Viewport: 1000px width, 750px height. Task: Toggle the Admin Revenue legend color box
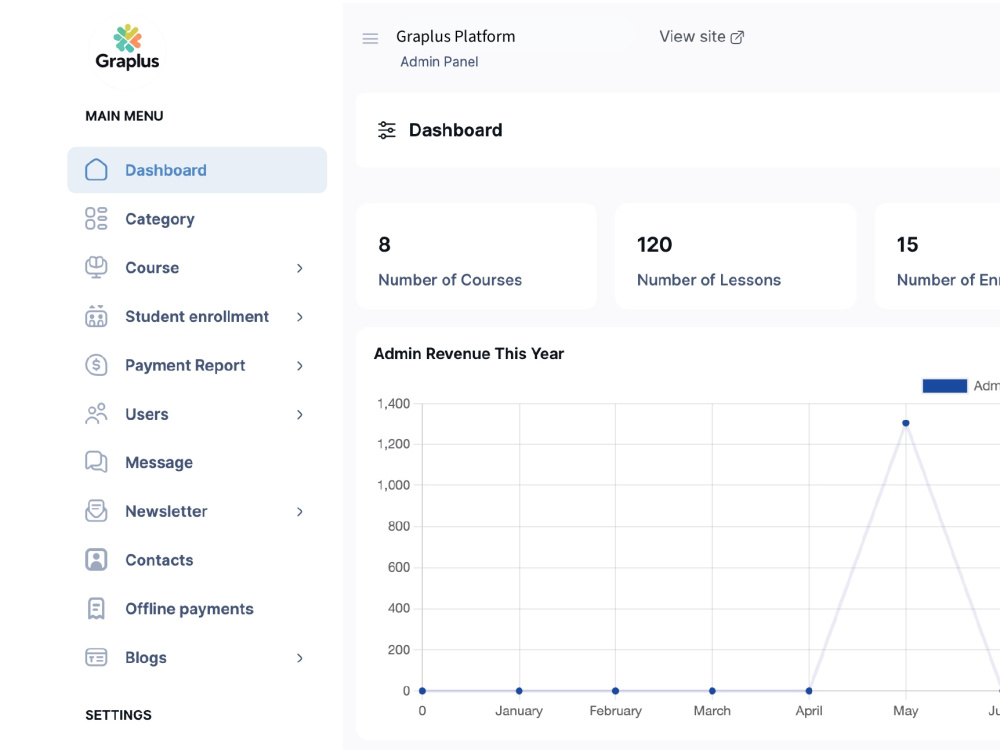(x=945, y=386)
